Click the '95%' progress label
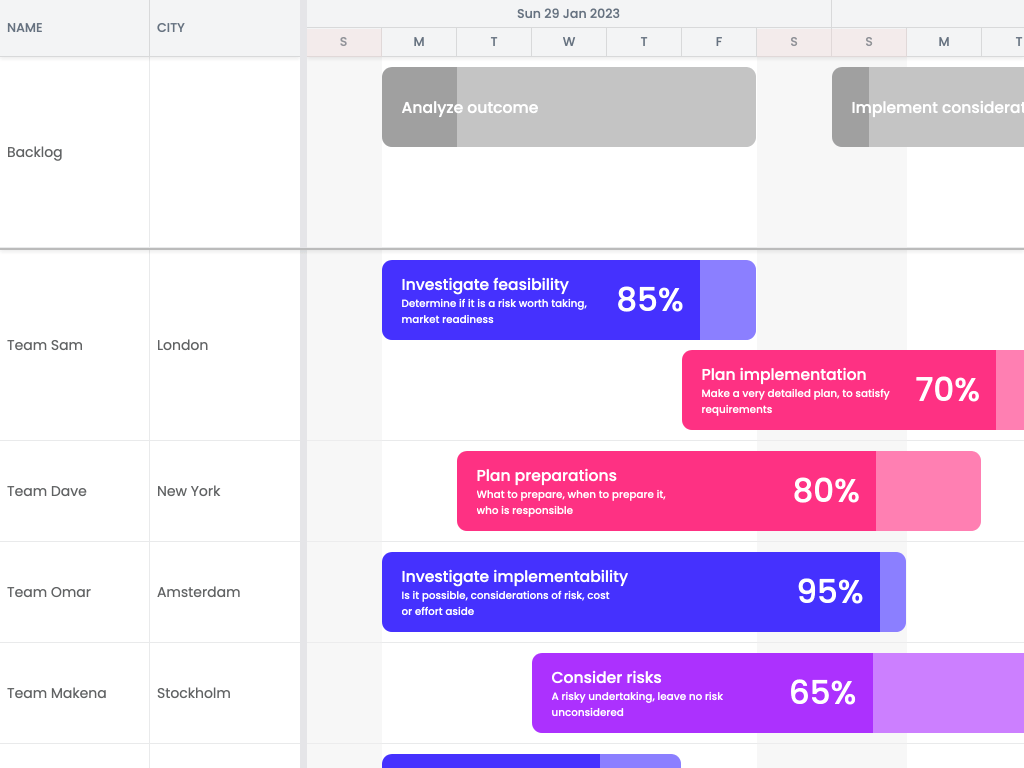The height and width of the screenshot is (768, 1024). point(830,592)
